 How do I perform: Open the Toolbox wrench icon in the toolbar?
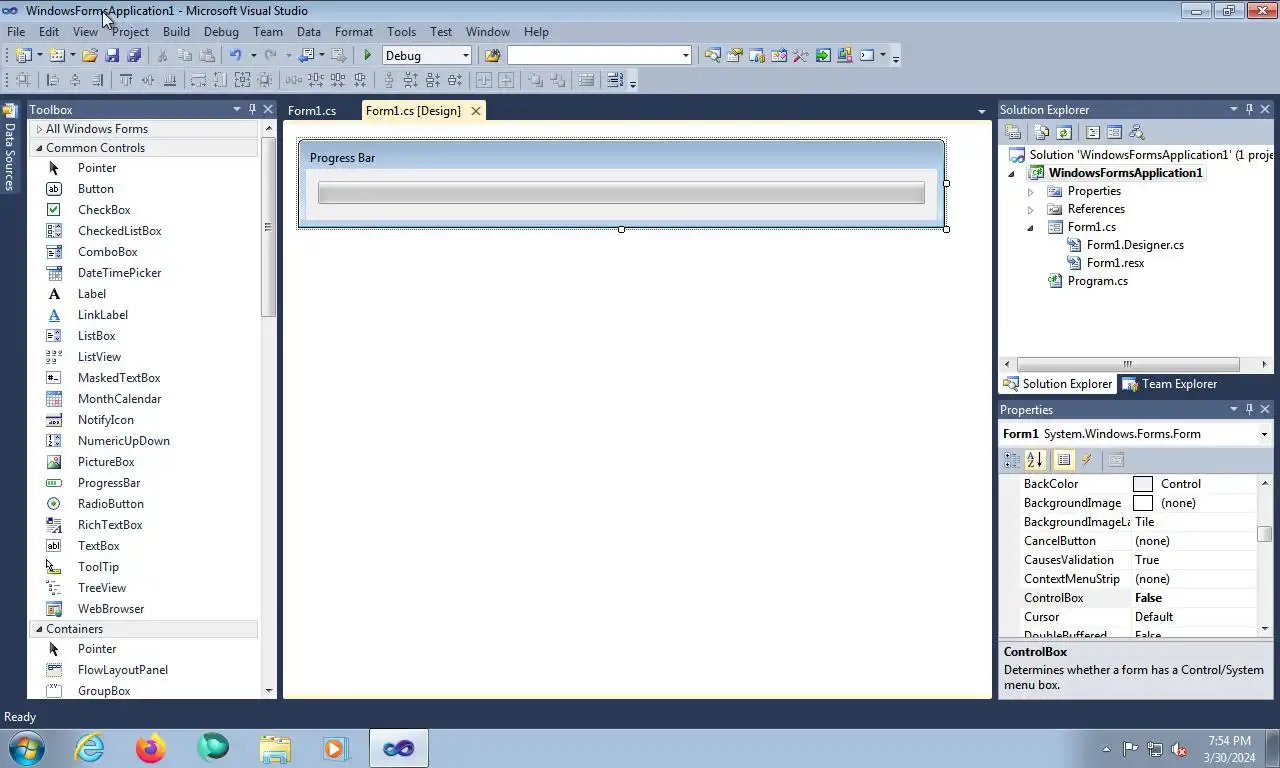[800, 56]
